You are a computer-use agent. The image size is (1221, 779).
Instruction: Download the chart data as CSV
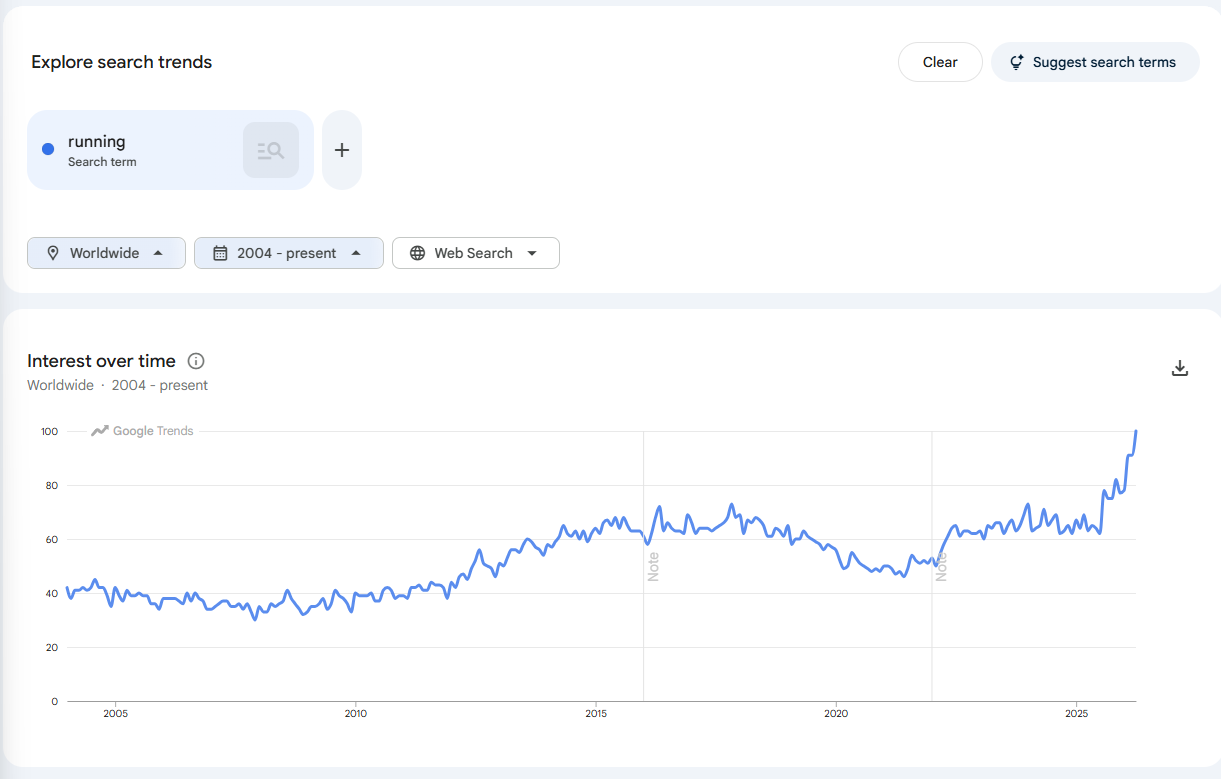point(1180,368)
